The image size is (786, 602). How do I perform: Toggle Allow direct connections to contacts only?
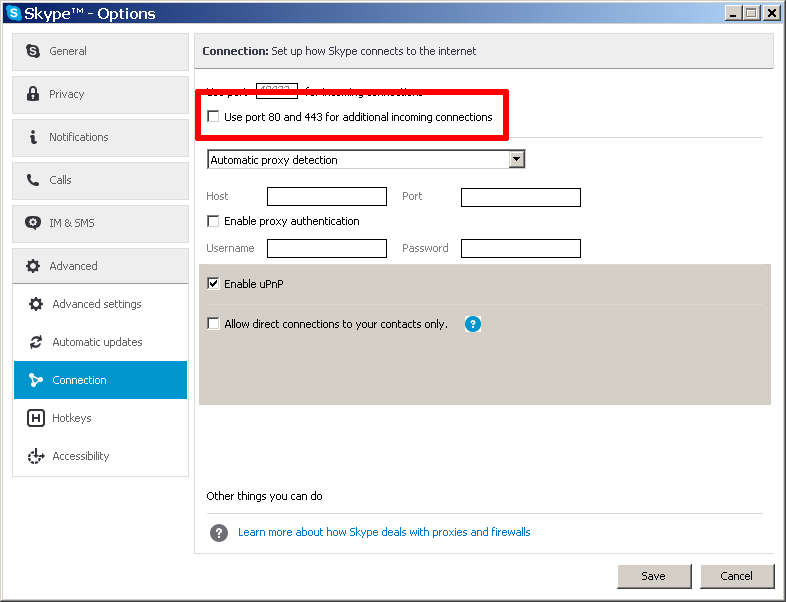pyautogui.click(x=213, y=324)
